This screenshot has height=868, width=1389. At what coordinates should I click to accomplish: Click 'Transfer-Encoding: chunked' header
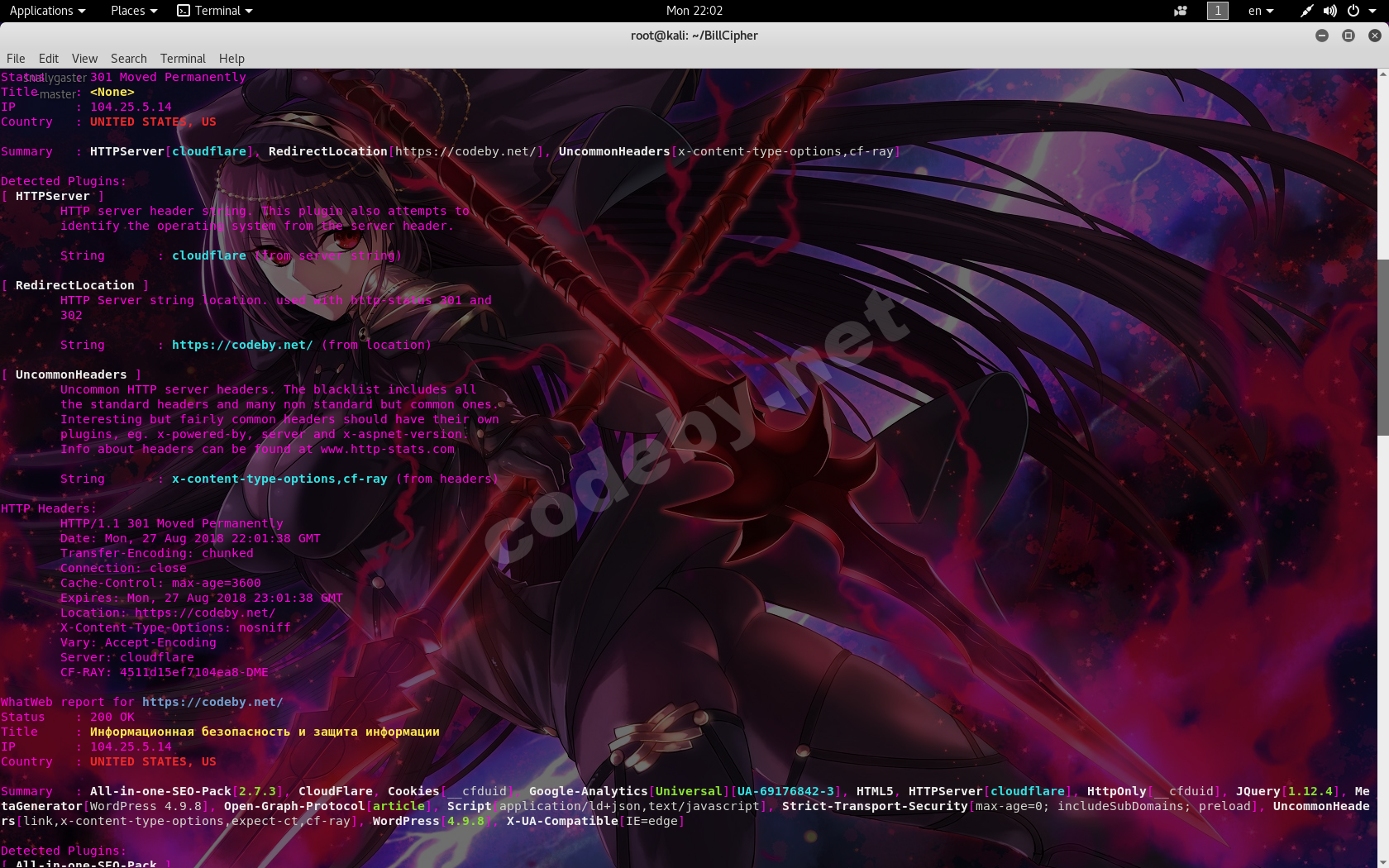(157, 553)
